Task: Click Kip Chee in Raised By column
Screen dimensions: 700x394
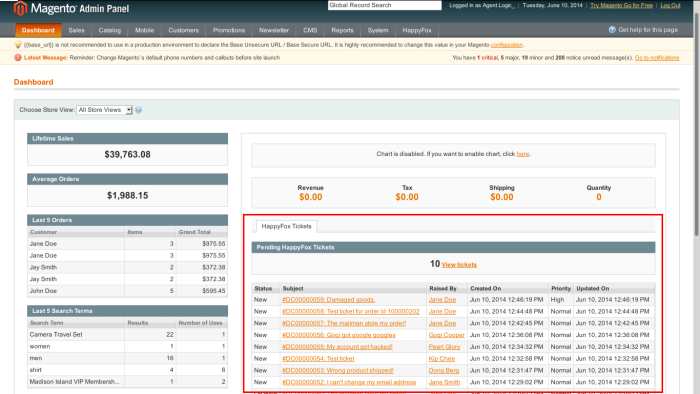Action: tap(442, 359)
